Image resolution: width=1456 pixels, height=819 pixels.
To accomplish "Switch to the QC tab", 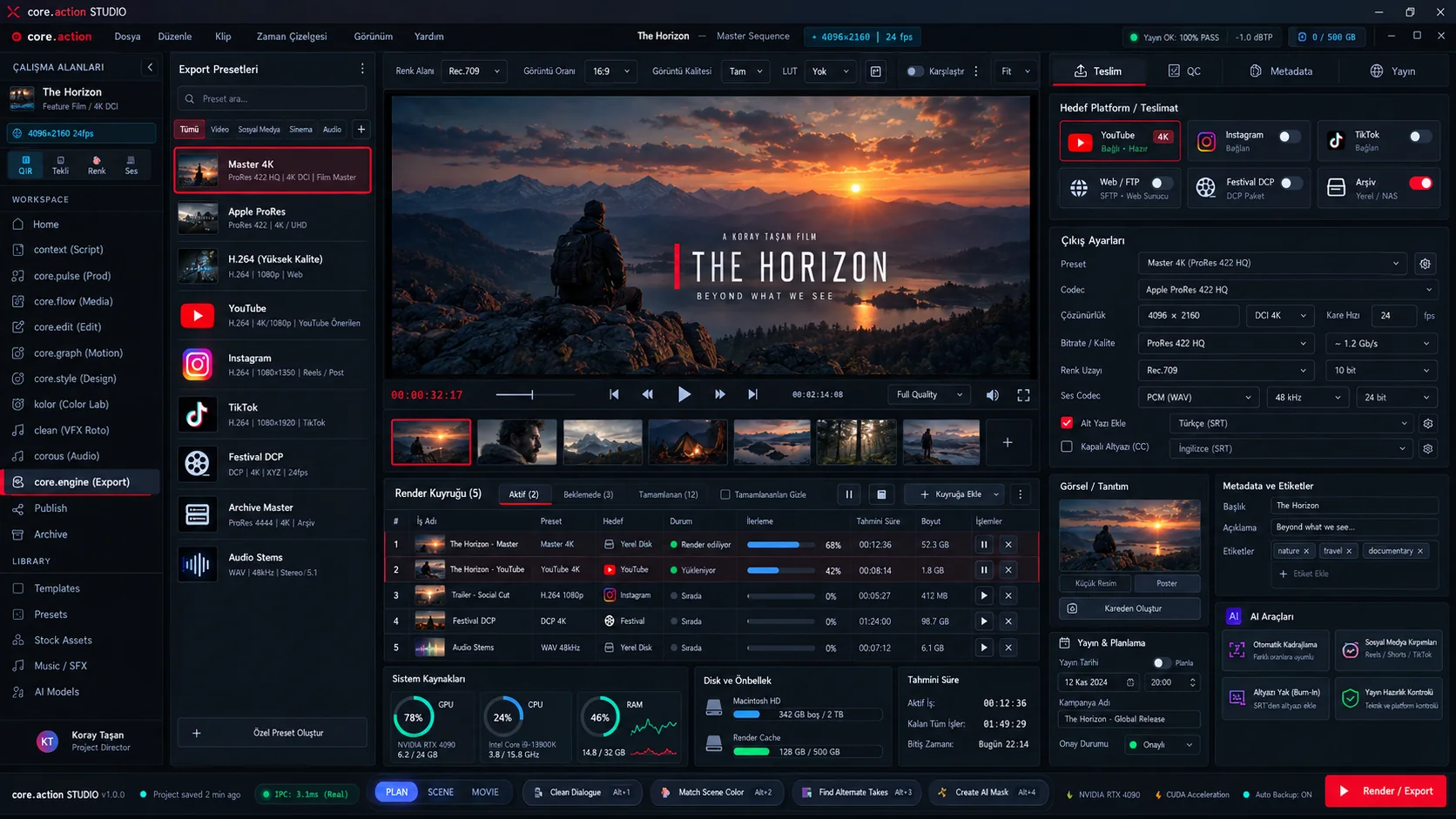I will [x=1184, y=71].
